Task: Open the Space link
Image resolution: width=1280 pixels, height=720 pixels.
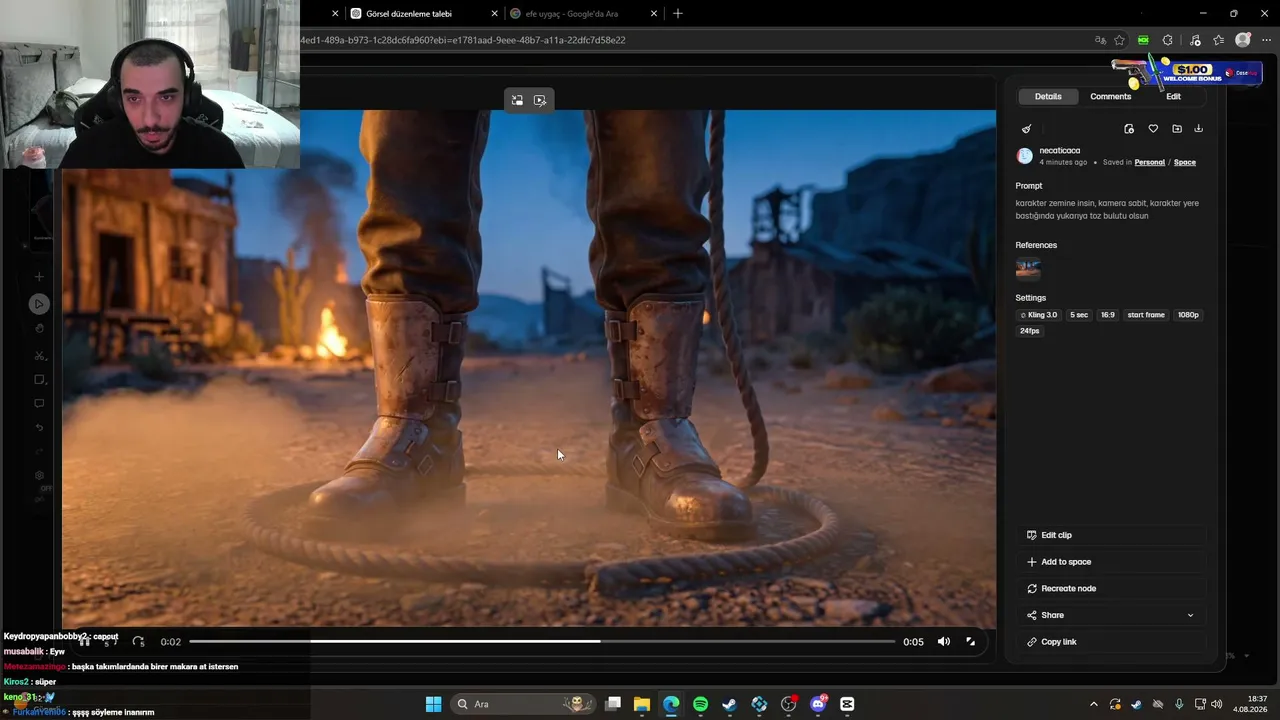Action: click(1185, 162)
